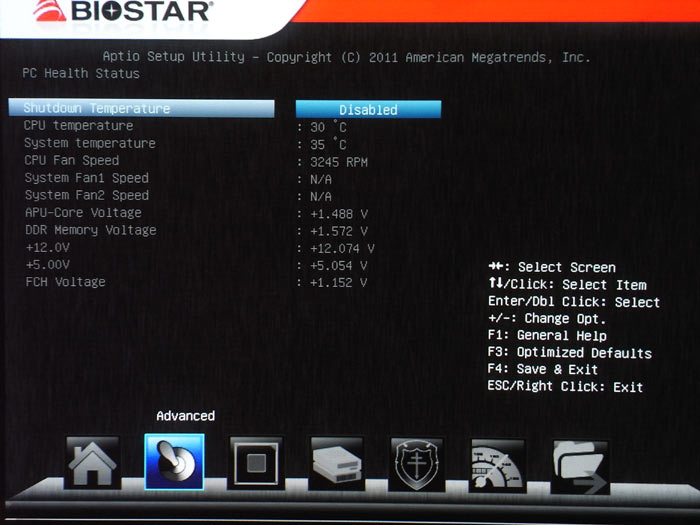Click the System Fan1 Speed label

87,178
